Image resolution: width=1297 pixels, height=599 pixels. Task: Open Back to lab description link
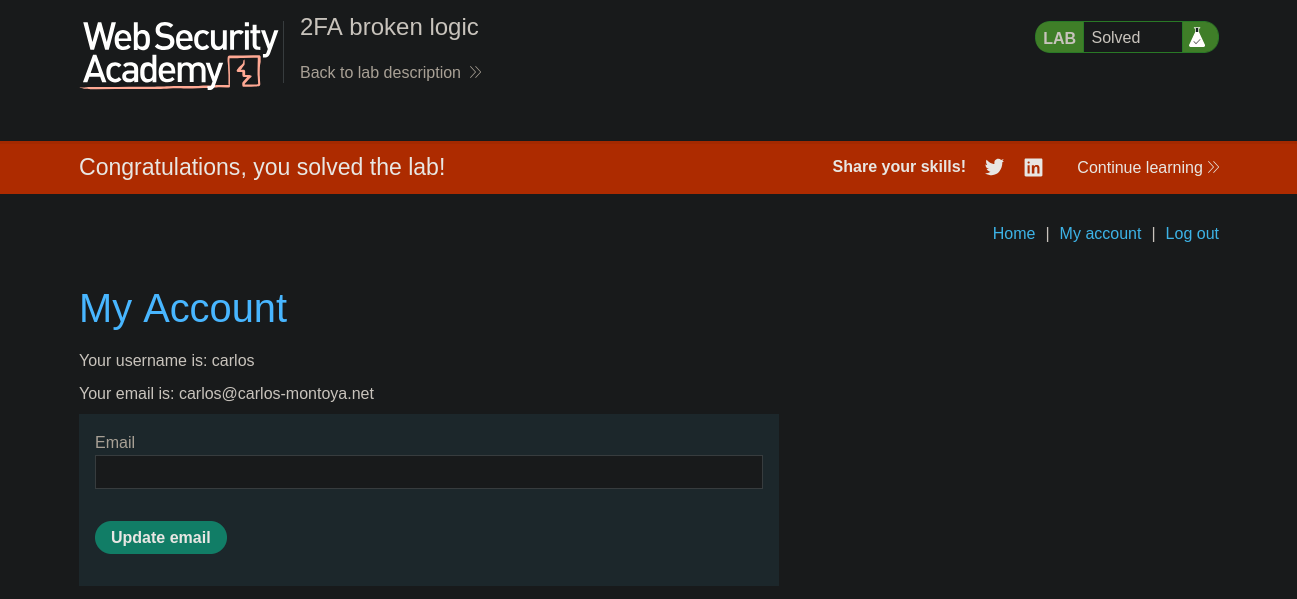point(380,72)
